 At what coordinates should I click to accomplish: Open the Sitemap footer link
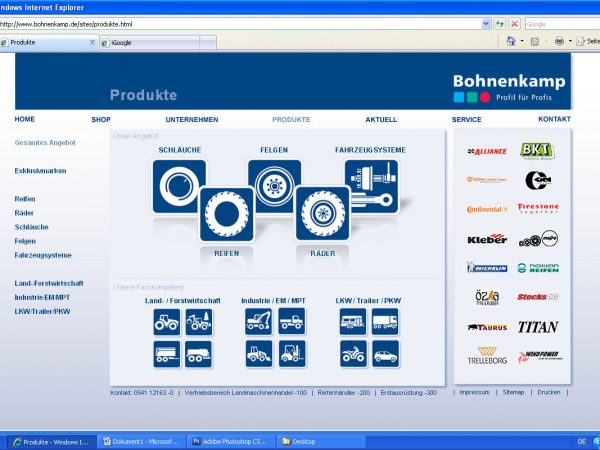click(514, 392)
